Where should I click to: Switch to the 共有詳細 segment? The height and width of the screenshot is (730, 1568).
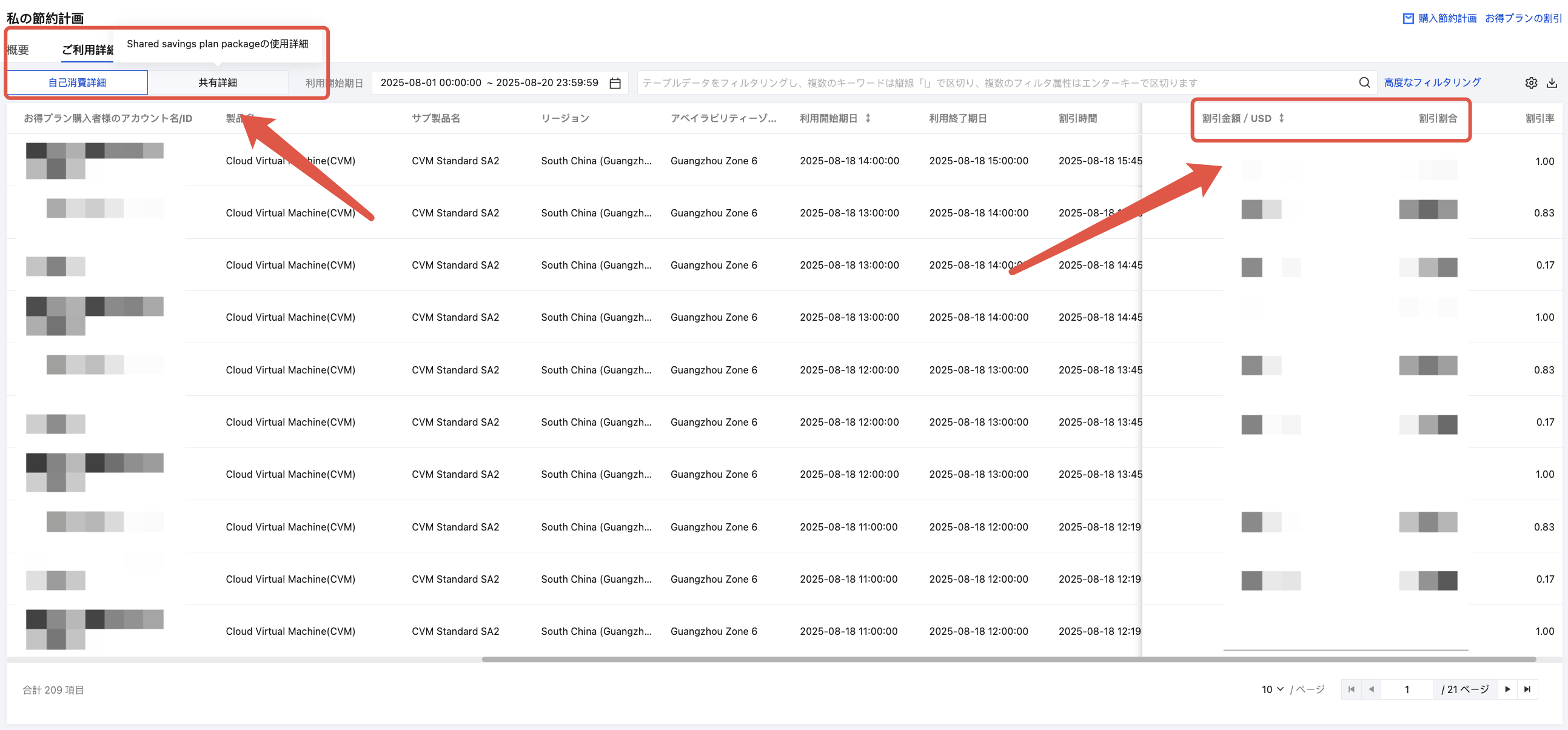pyautogui.click(x=217, y=83)
